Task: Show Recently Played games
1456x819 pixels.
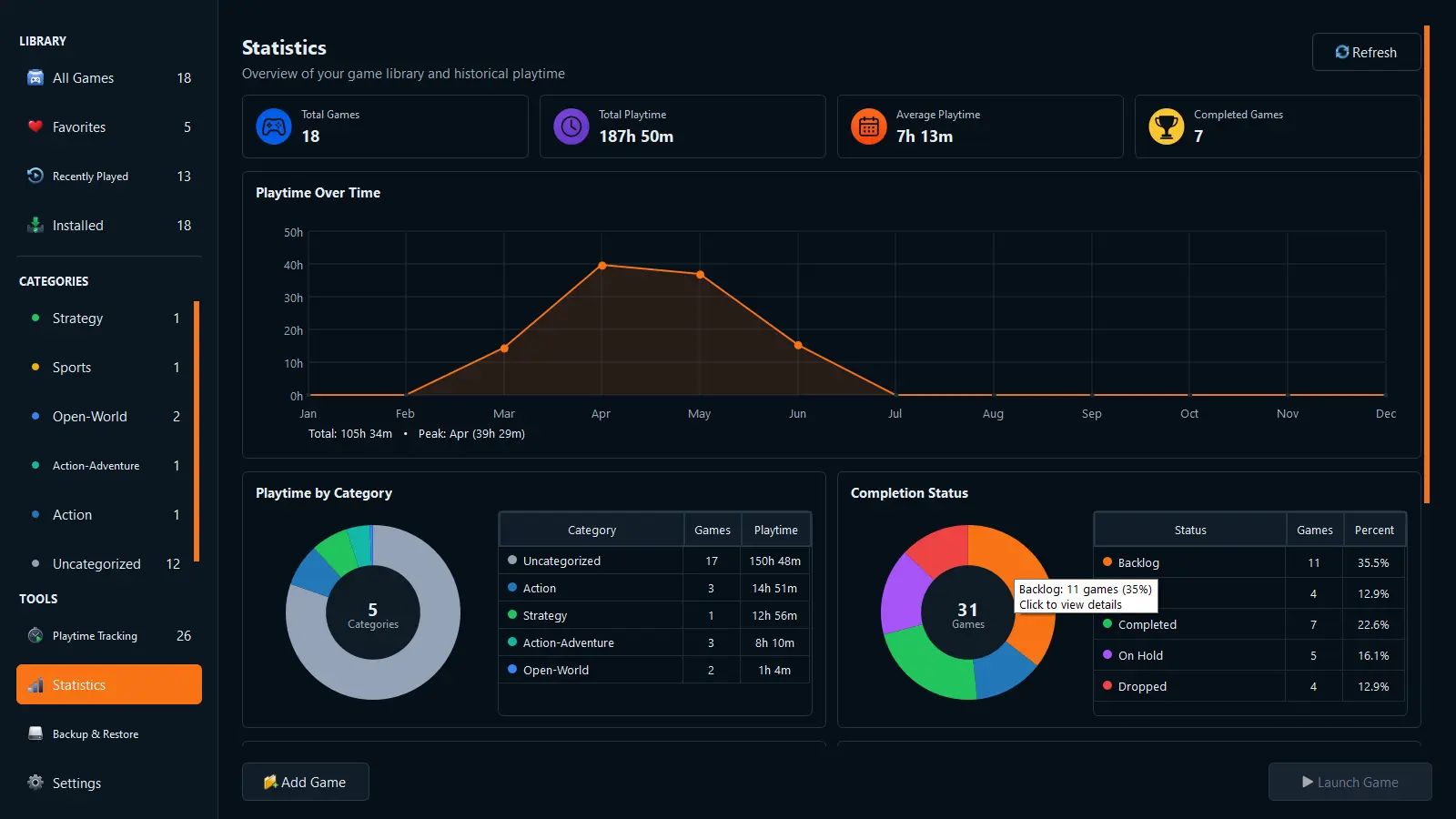Action: (x=109, y=176)
